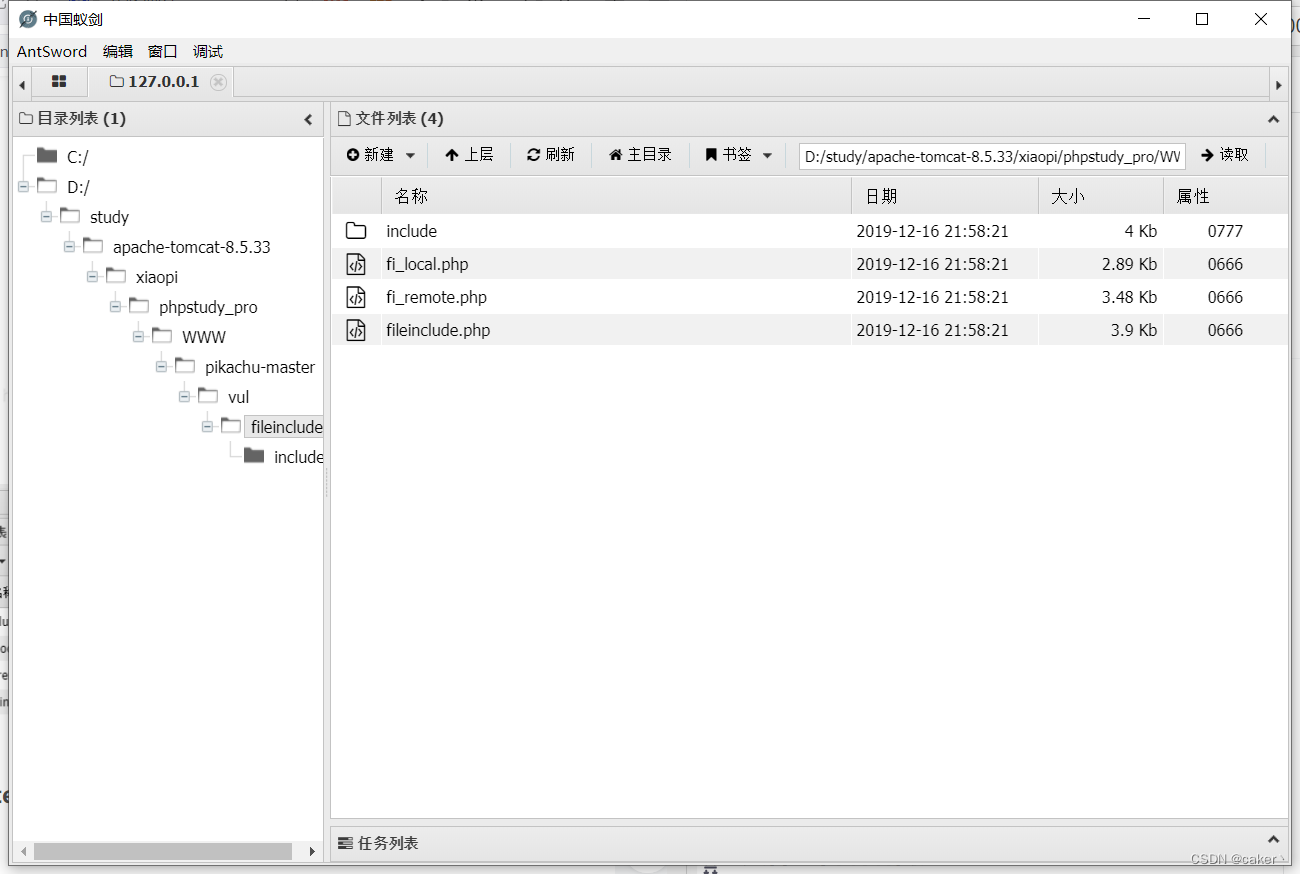Open the 调试 menu
Viewport: 1300px width, 874px height.
tap(208, 51)
